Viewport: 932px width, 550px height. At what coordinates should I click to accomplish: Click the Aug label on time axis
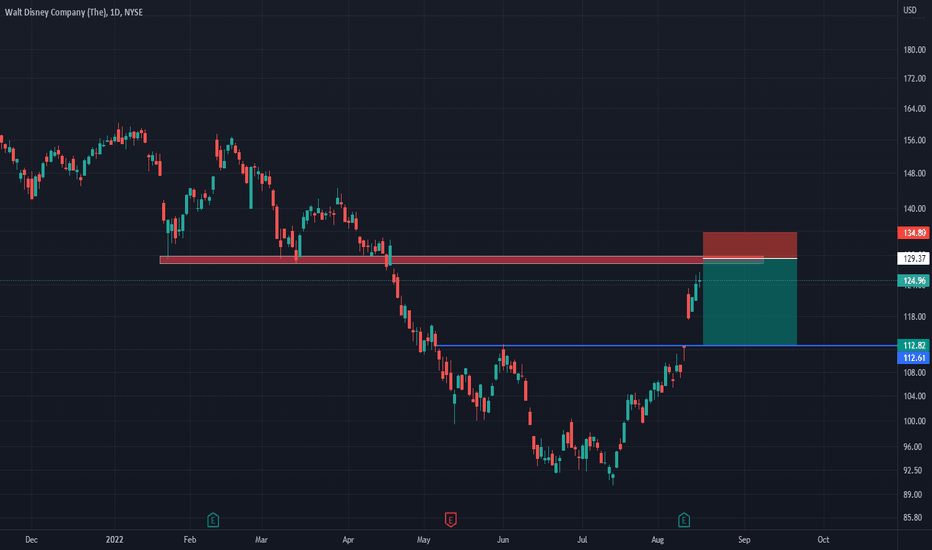point(657,540)
